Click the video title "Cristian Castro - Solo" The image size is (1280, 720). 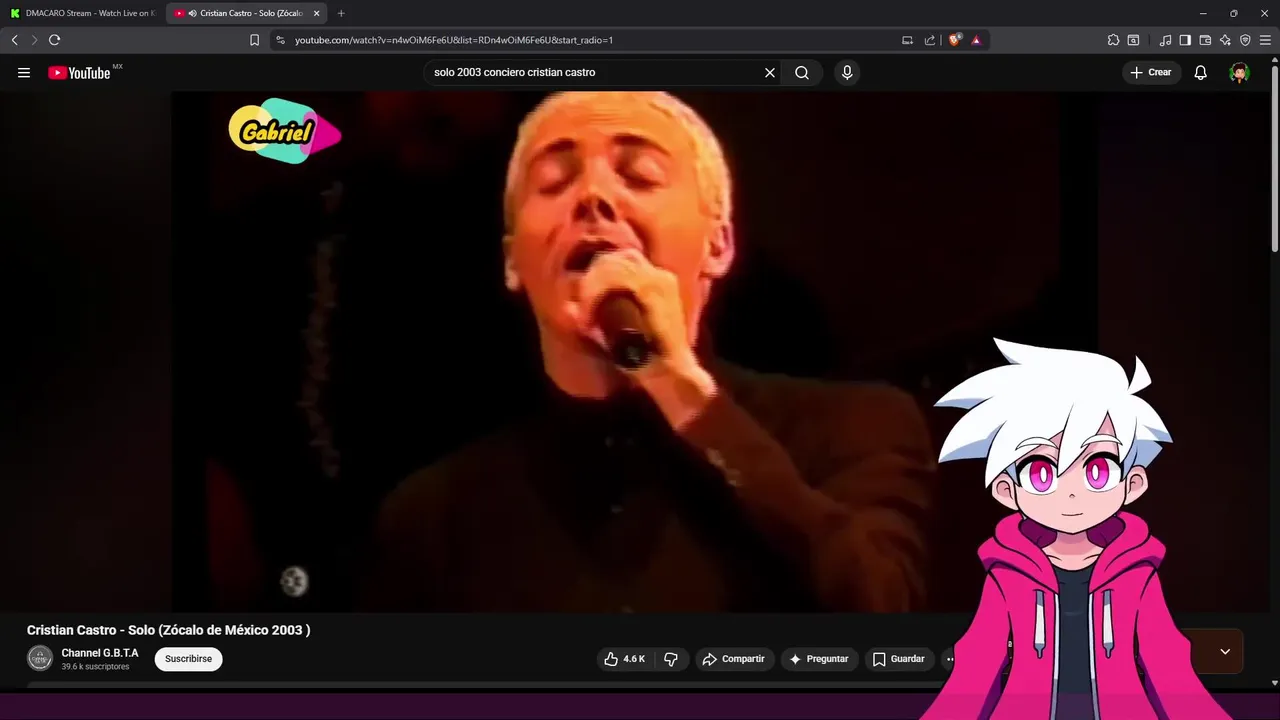click(168, 630)
